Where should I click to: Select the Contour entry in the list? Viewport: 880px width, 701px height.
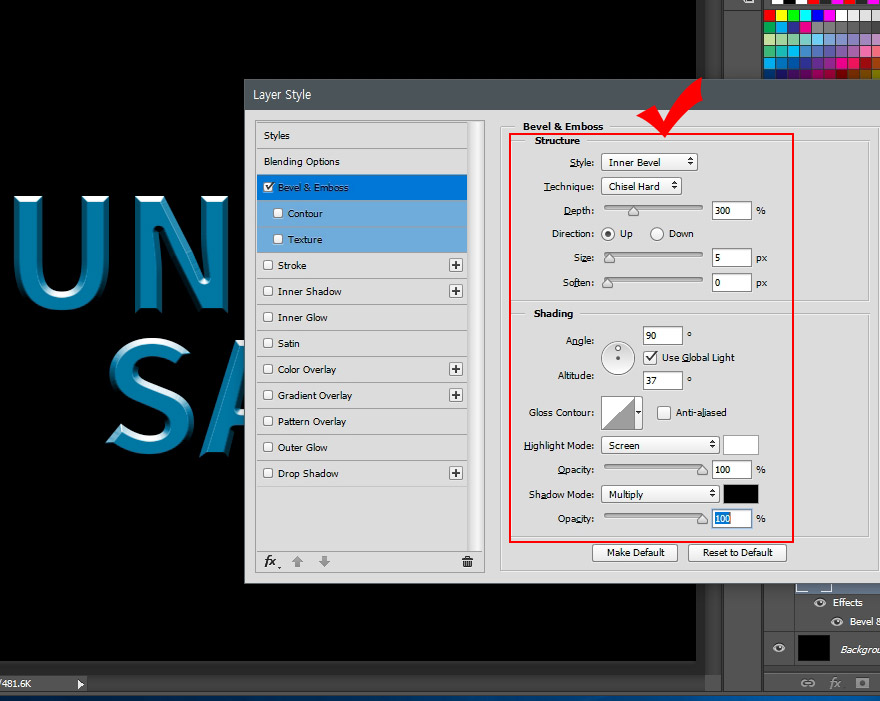362,213
